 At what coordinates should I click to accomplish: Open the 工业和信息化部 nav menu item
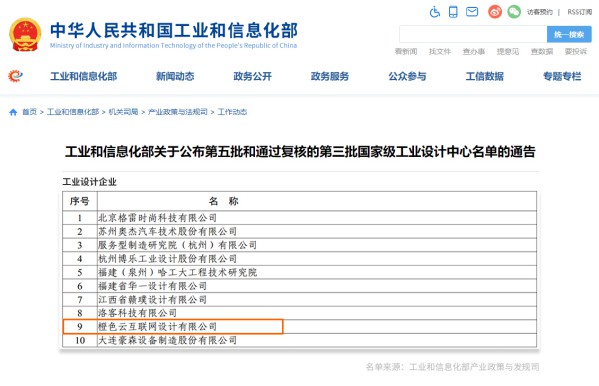(x=84, y=76)
